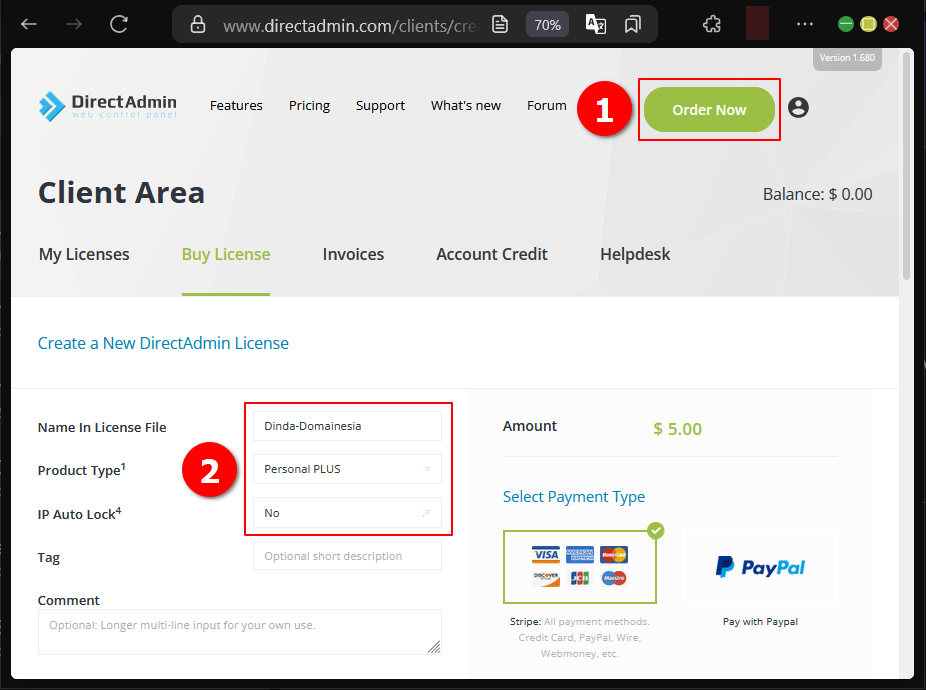Click the green window minimize button
Screen dimensions: 926x690
coord(846,24)
